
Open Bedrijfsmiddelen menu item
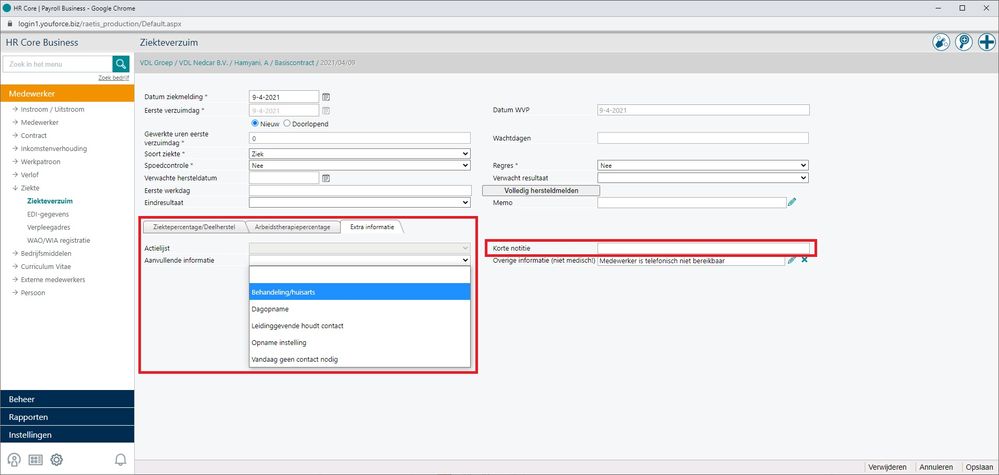click(x=43, y=253)
